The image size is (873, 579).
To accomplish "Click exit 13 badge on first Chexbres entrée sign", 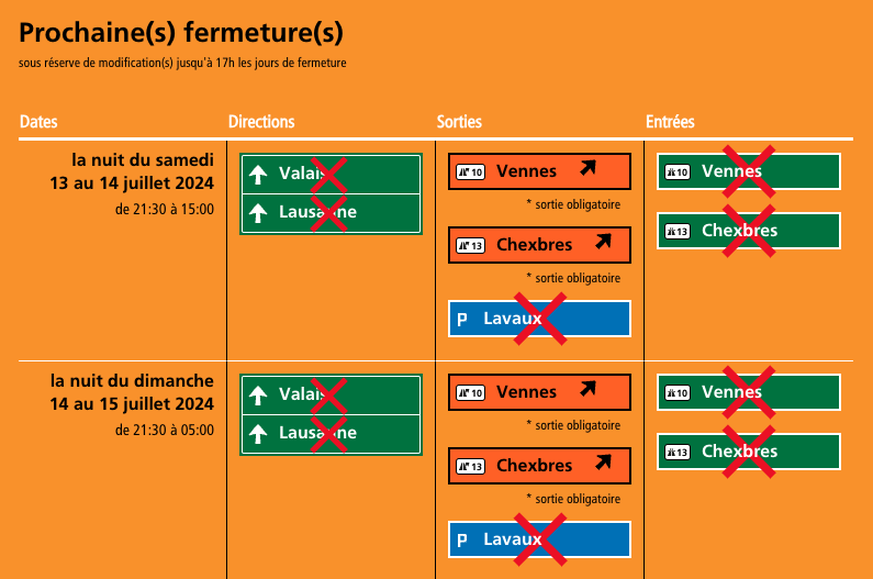I will coord(677,232).
